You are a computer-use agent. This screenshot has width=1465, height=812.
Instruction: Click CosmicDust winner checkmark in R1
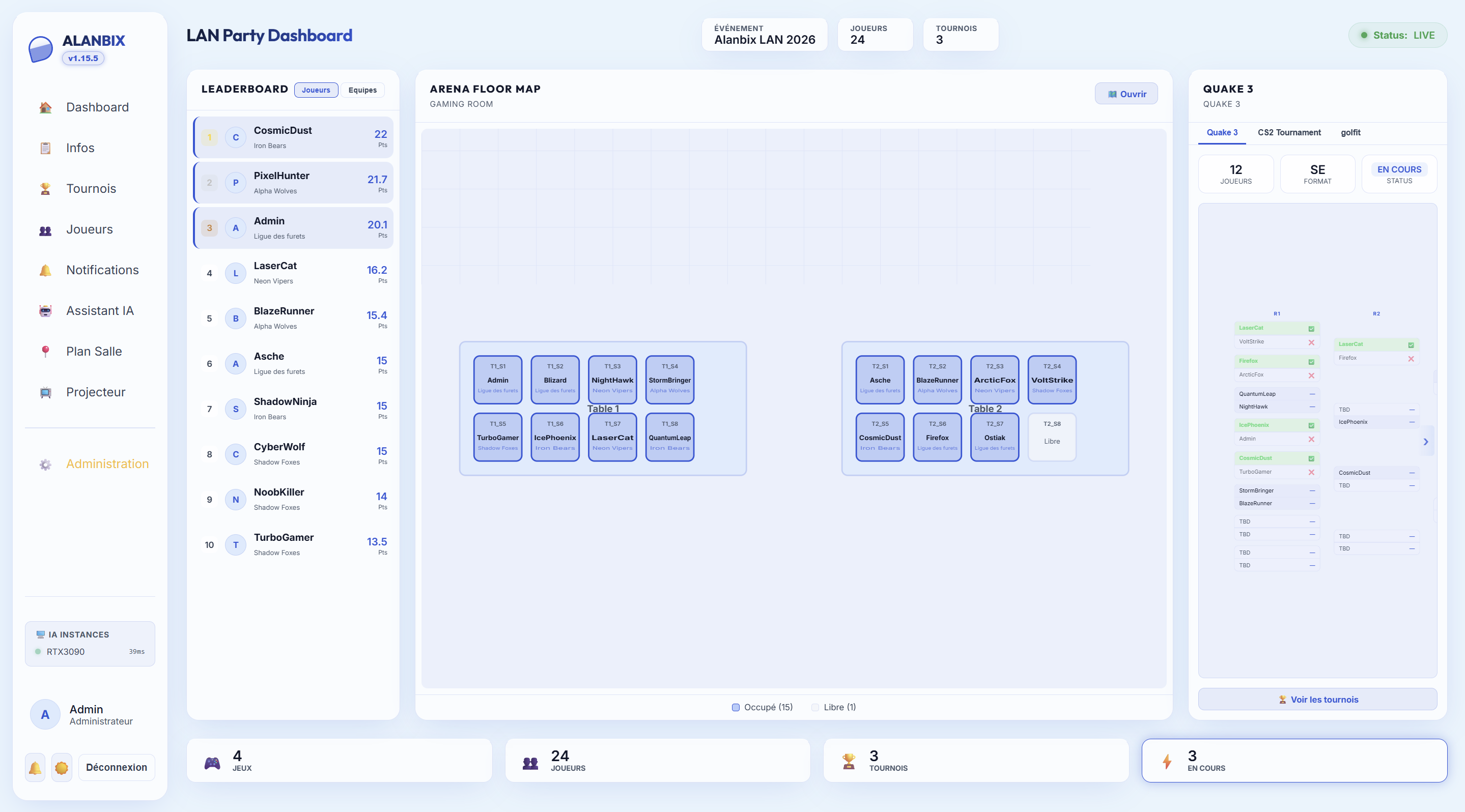tap(1311, 458)
